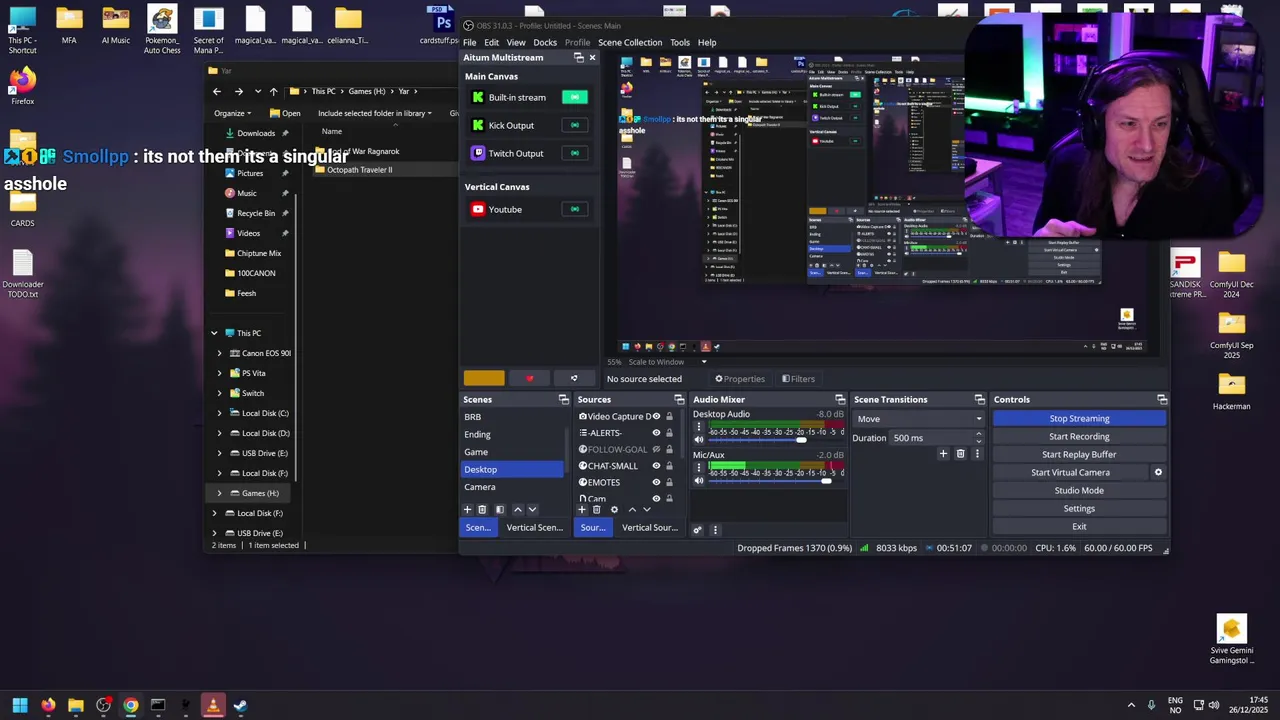Image resolution: width=1280 pixels, height=720 pixels.
Task: Click Aitum heart donate button
Action: tap(530, 378)
